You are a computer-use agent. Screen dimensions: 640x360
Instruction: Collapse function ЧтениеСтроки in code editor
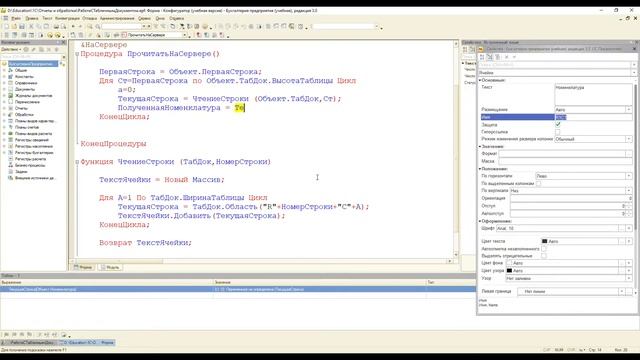[x=77, y=162]
